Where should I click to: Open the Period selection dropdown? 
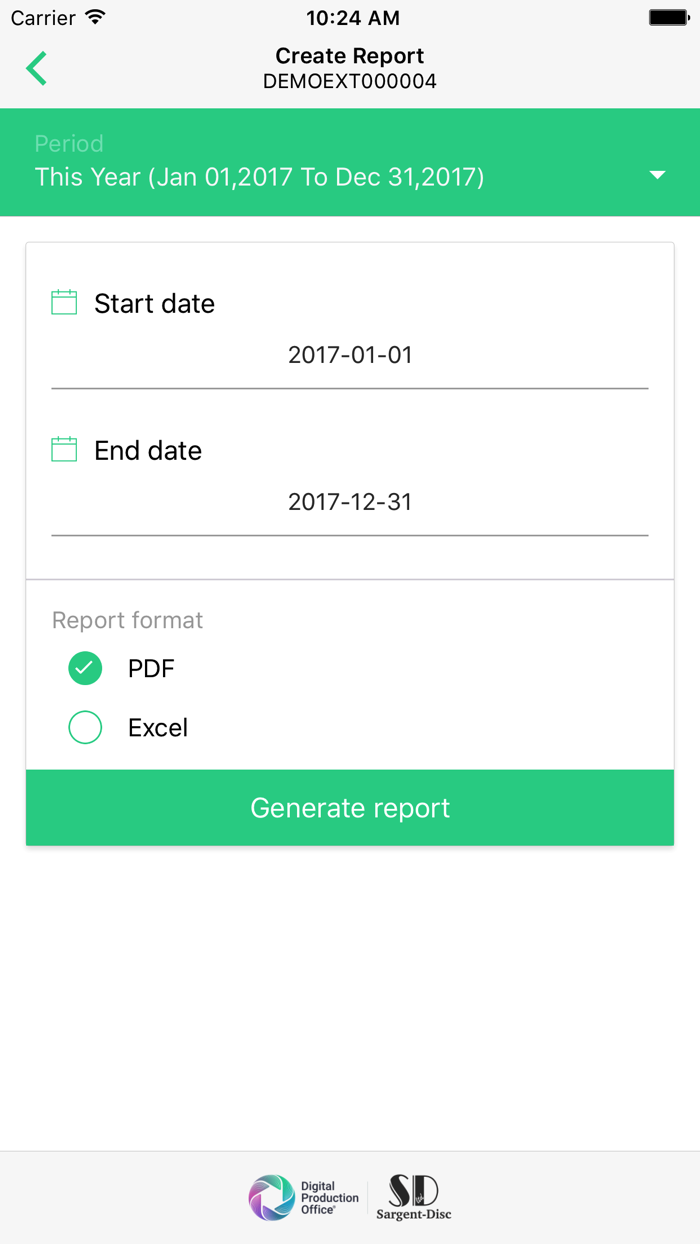coord(350,162)
